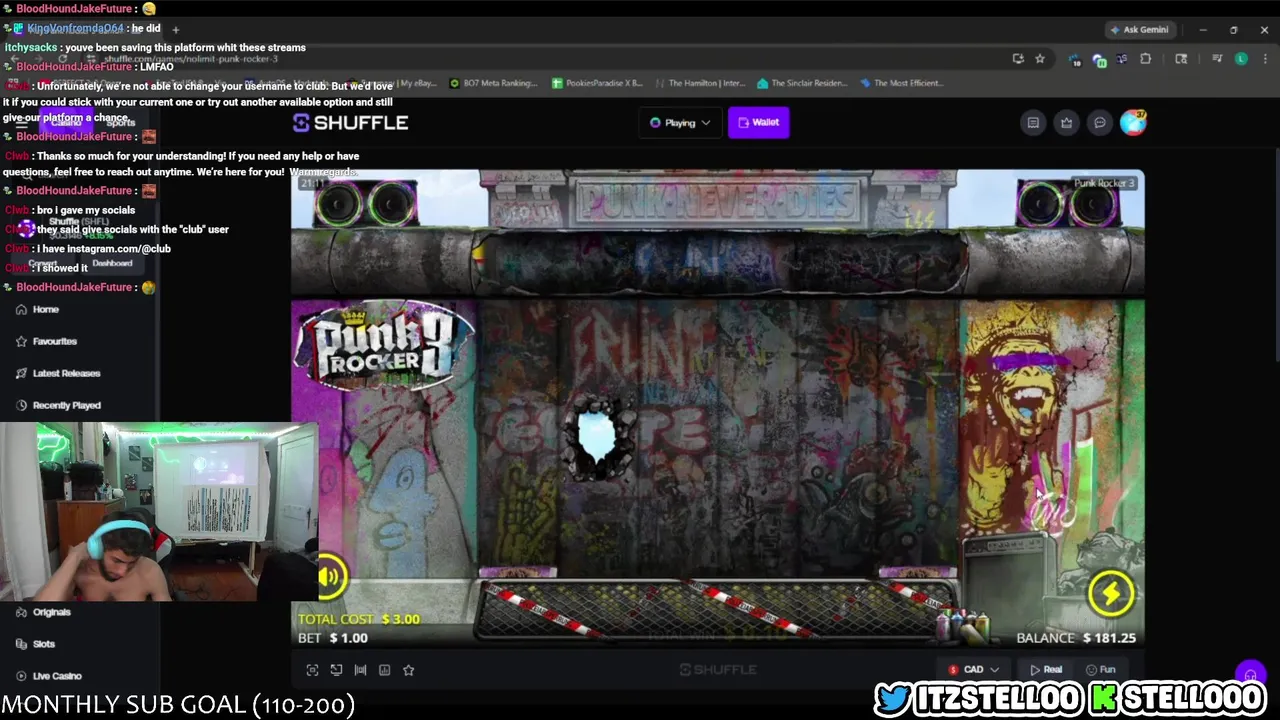Click the Shuffle logo in header
The image size is (1280, 720).
pos(350,122)
